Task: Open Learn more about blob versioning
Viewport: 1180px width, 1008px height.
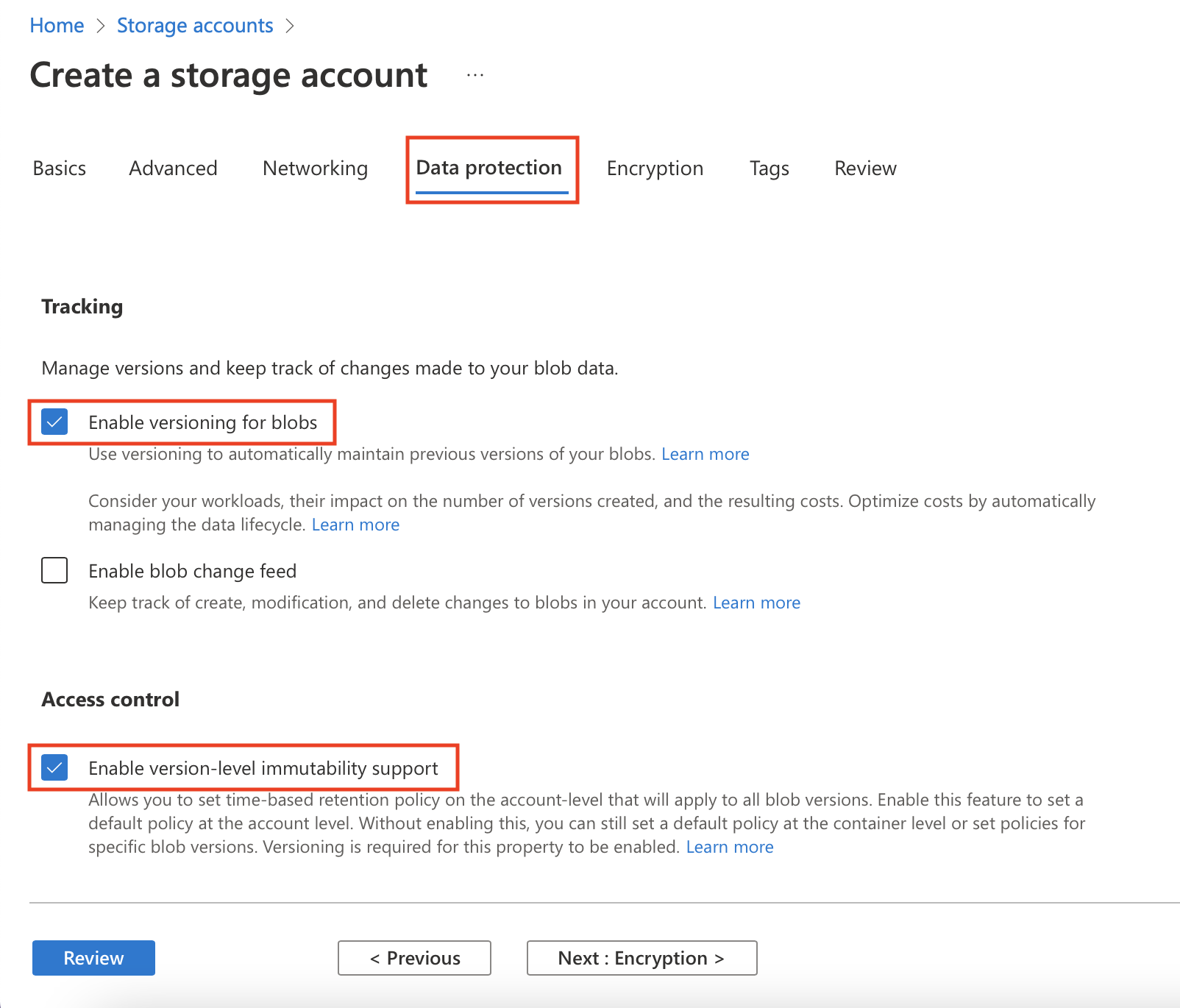Action: [705, 454]
